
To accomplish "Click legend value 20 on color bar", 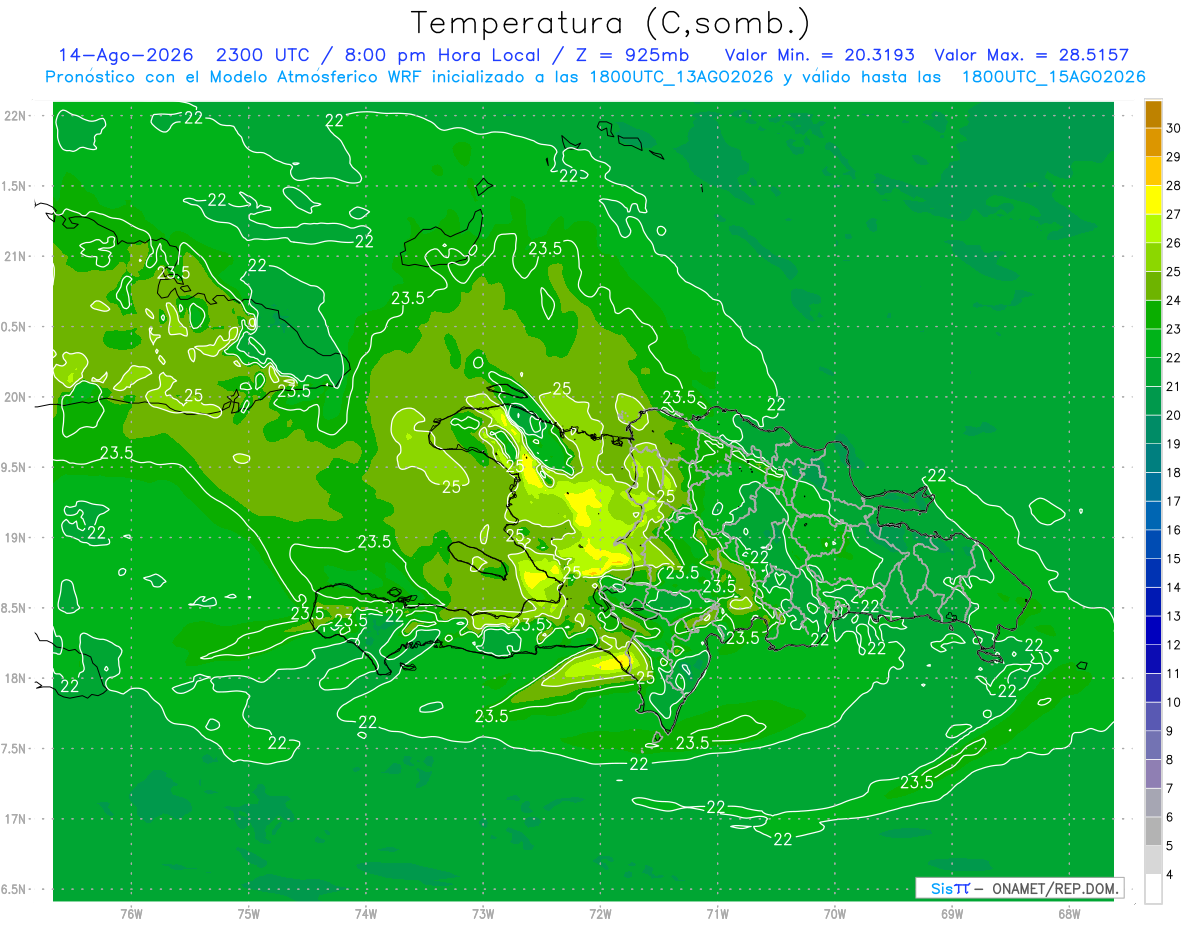I will [x=1174, y=415].
